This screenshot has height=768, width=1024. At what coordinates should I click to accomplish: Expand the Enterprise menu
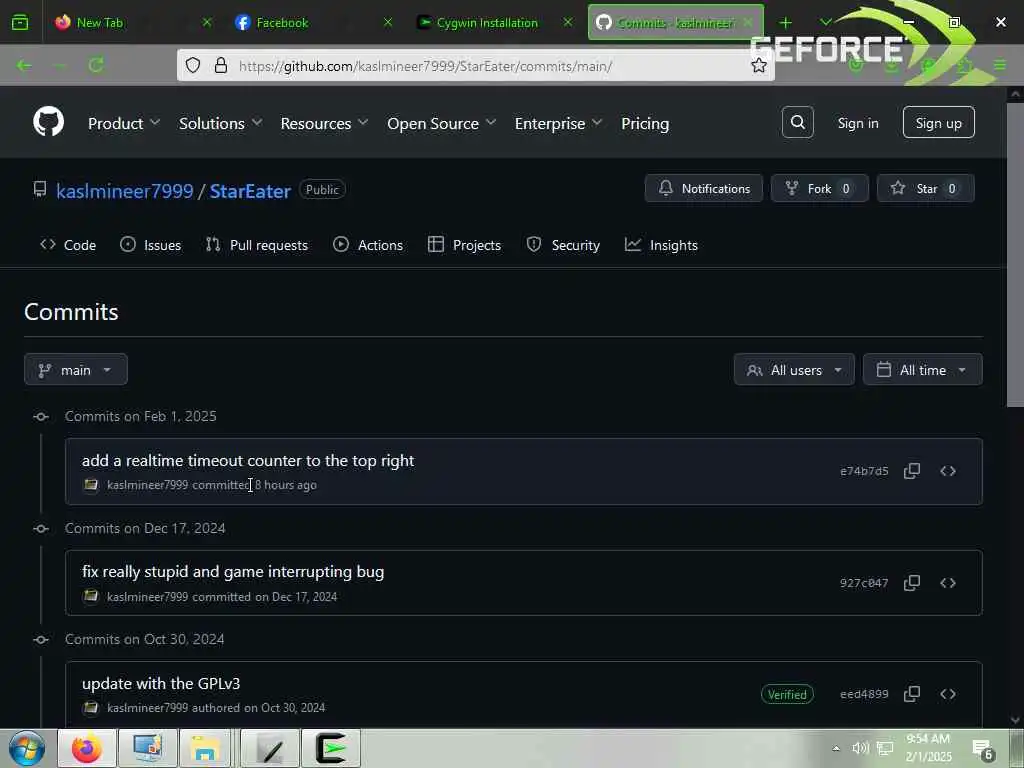pos(558,123)
